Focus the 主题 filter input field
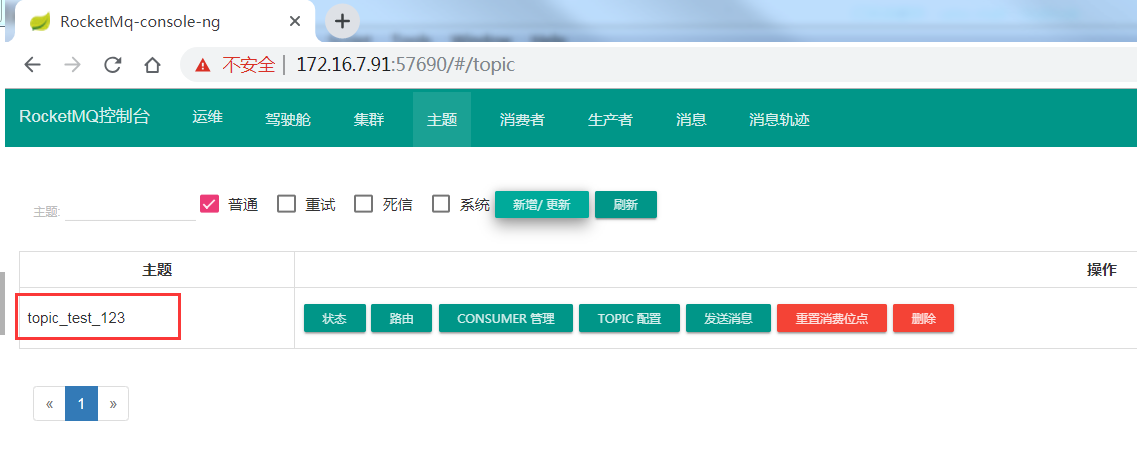Screen dimensions: 1137x452 (131, 210)
